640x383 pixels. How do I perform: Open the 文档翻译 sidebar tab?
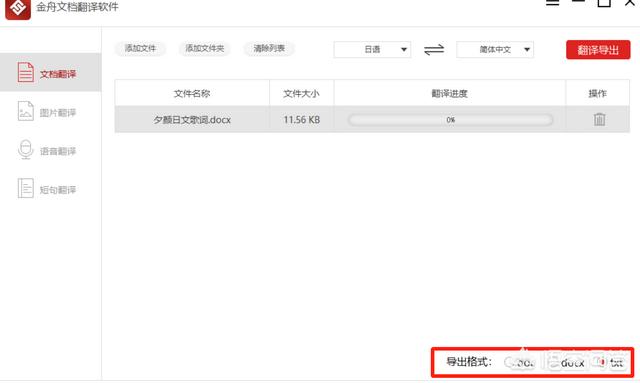(x=51, y=72)
